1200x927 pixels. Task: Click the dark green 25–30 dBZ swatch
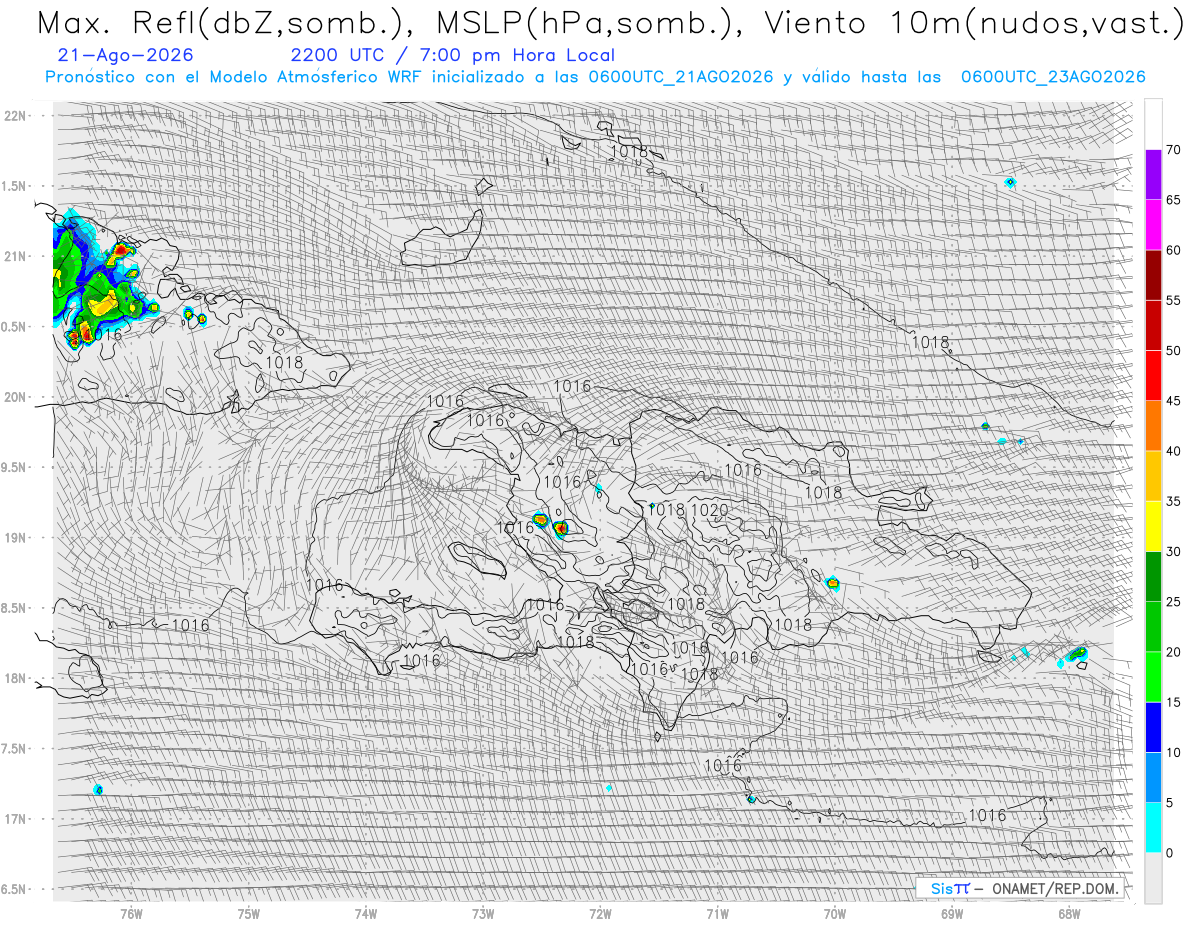tap(1153, 577)
